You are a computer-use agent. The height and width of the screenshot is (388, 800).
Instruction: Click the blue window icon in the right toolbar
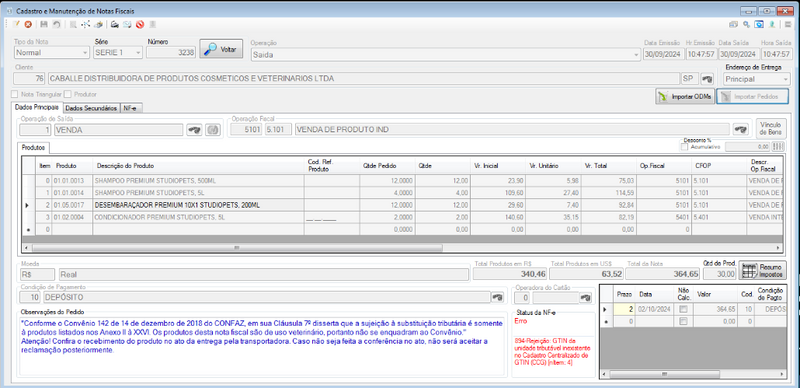click(x=760, y=24)
